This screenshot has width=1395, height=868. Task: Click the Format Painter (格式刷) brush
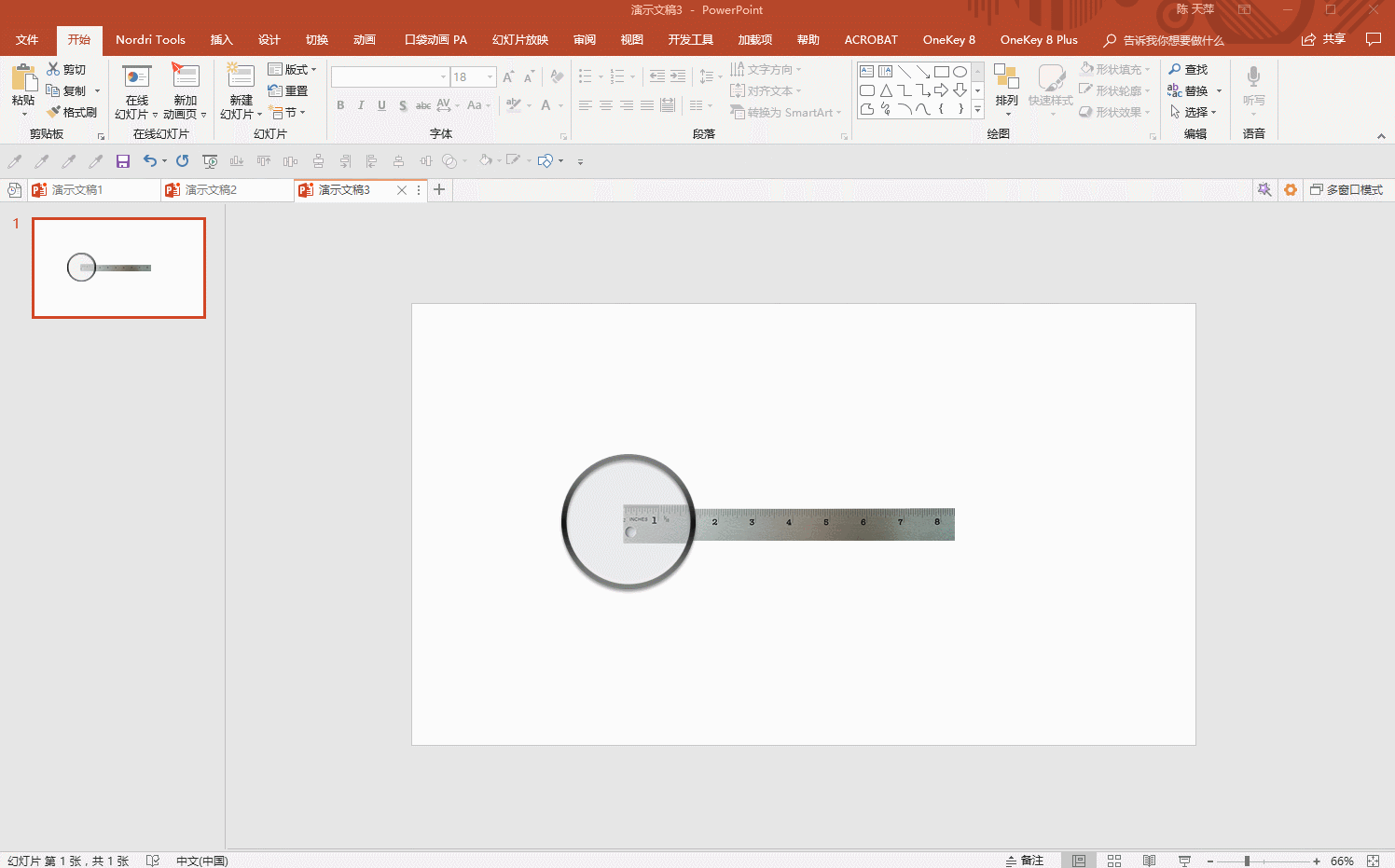coord(72,112)
